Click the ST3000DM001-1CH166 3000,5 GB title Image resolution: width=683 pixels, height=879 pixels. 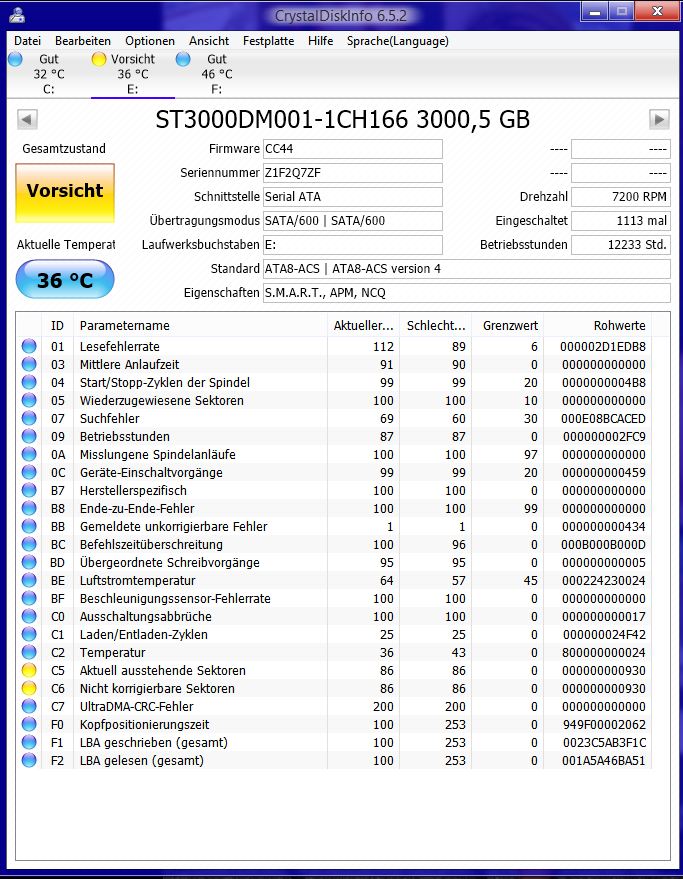tap(343, 119)
